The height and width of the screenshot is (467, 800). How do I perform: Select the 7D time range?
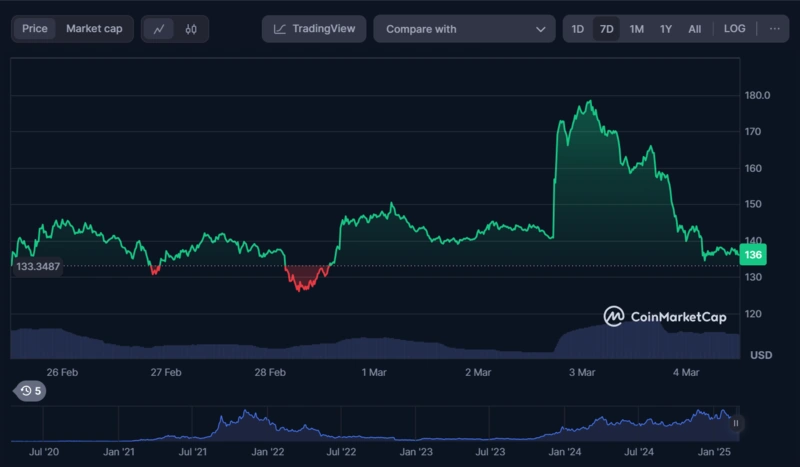pos(607,29)
